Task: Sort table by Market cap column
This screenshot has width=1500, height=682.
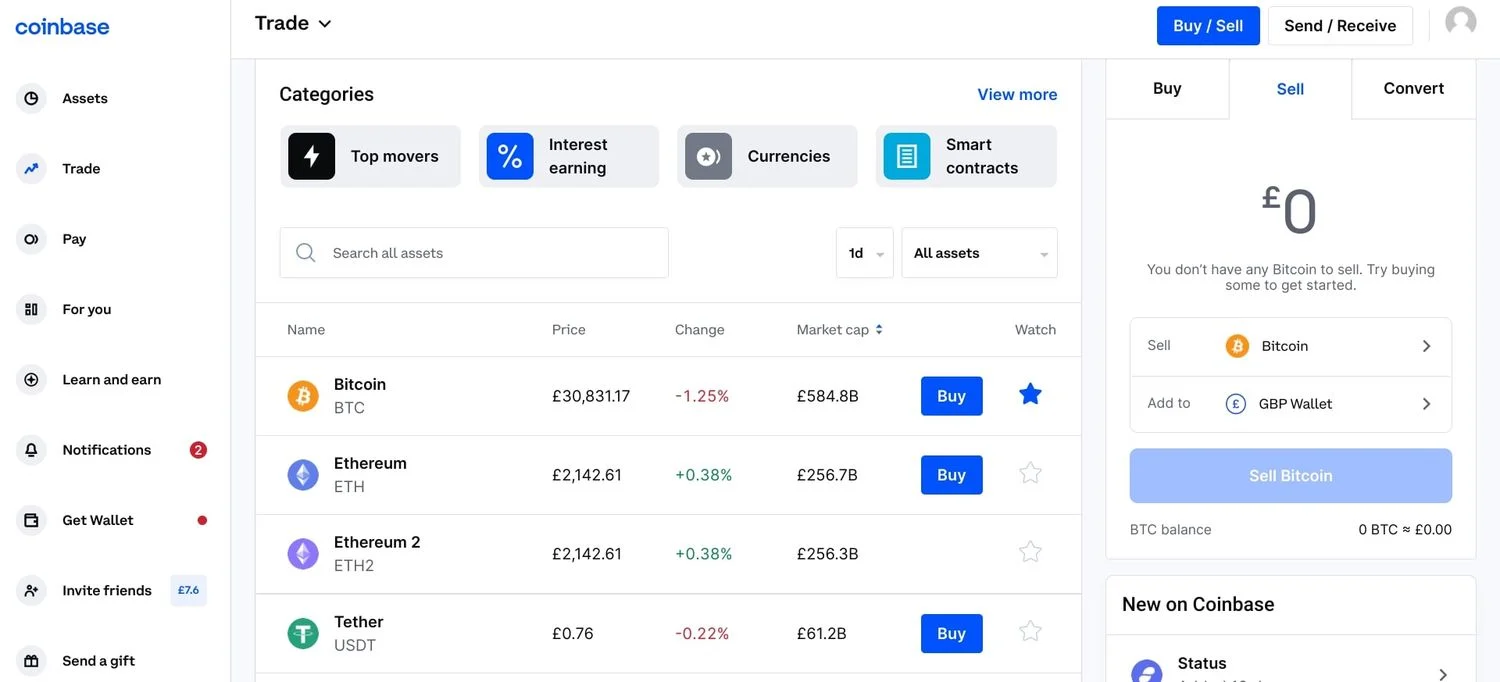Action: coord(839,330)
